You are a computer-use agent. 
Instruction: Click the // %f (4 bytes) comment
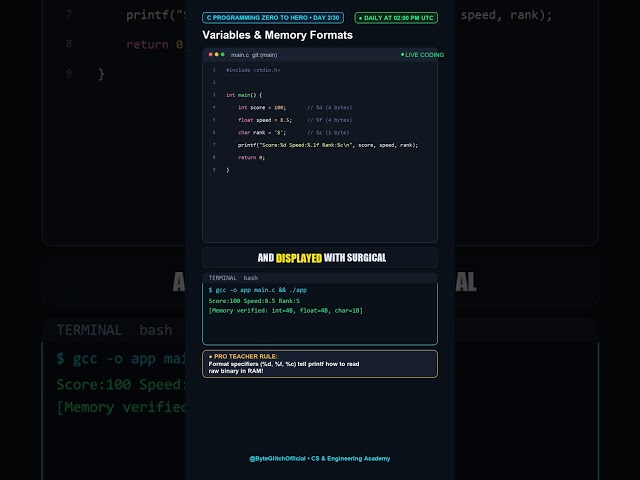329,120
